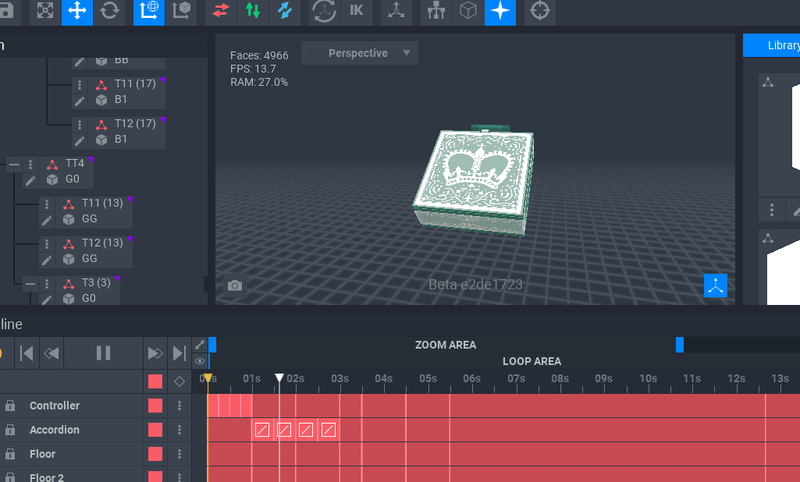
Task: Open the Accordion track options menu
Action: coord(179,429)
